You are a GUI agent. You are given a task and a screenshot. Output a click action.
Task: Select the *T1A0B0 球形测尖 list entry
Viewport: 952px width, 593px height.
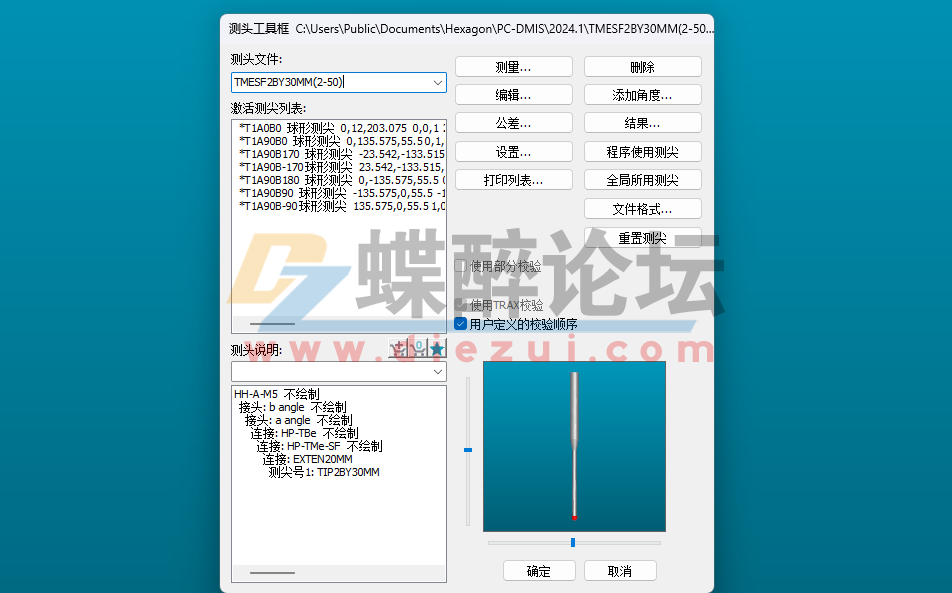pos(320,128)
